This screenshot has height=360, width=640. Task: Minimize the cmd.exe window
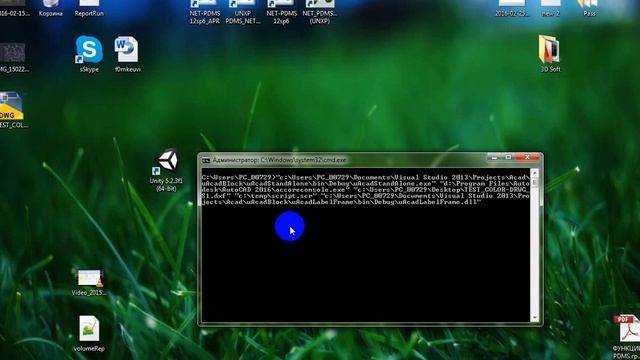pos(495,157)
